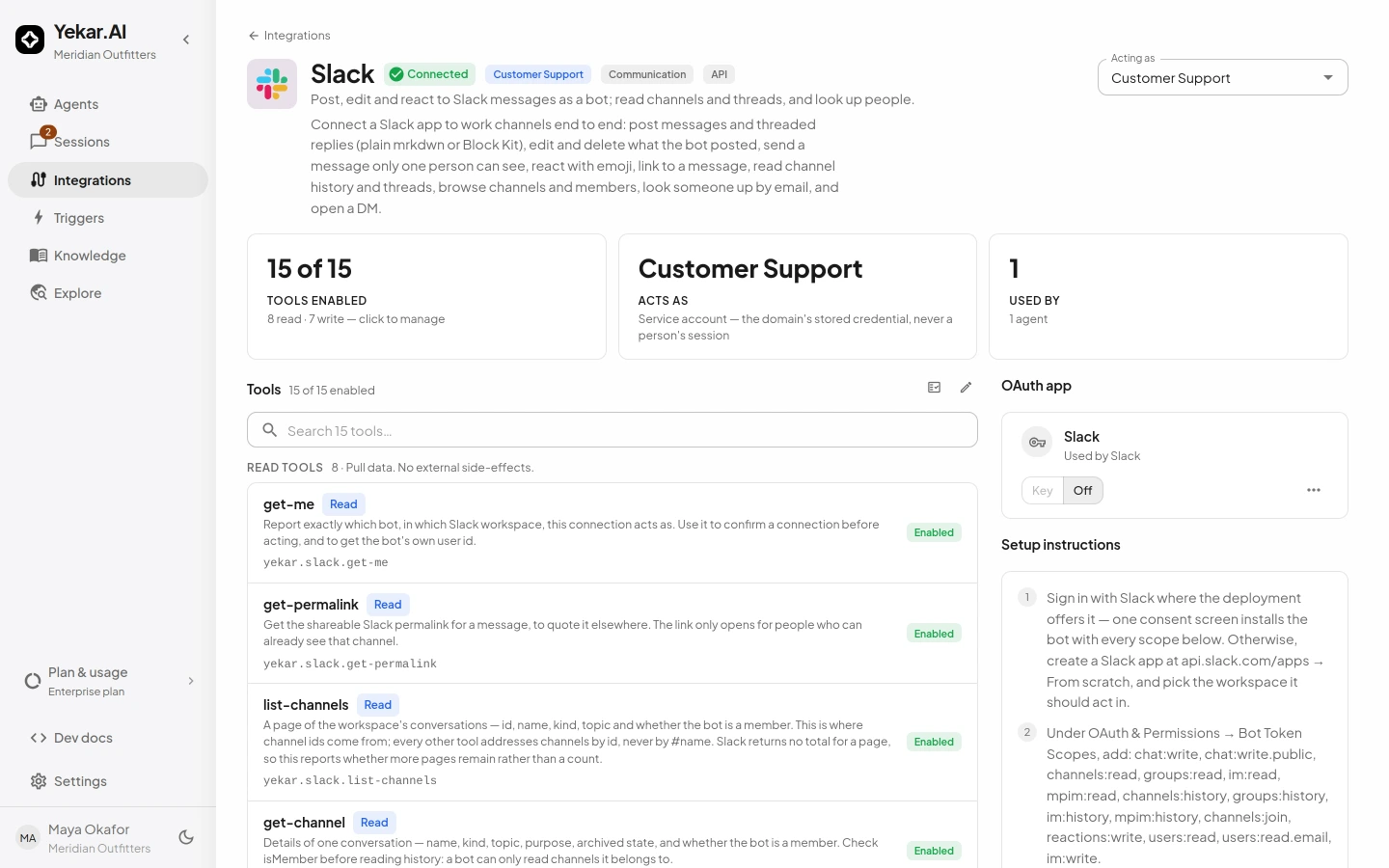Go back to Integrations list
Viewport: 1389px width, 868px height.
289,36
